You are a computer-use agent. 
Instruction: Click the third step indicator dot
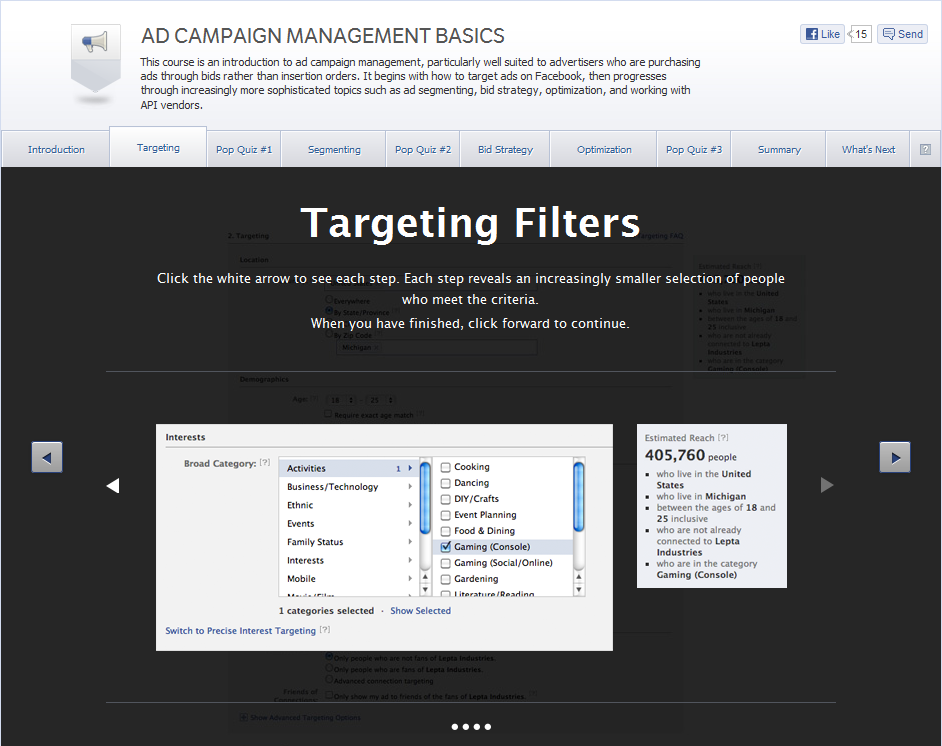coord(477,727)
